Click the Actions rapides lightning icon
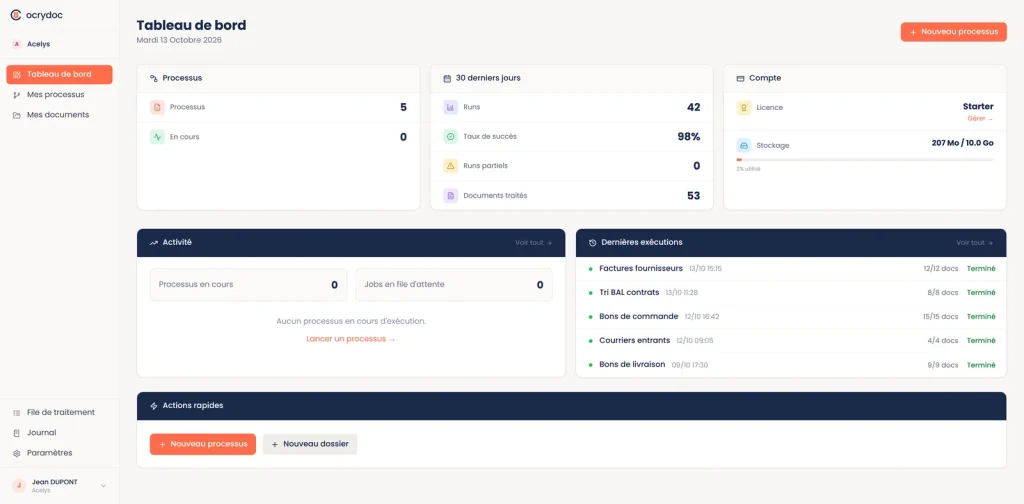 153,406
